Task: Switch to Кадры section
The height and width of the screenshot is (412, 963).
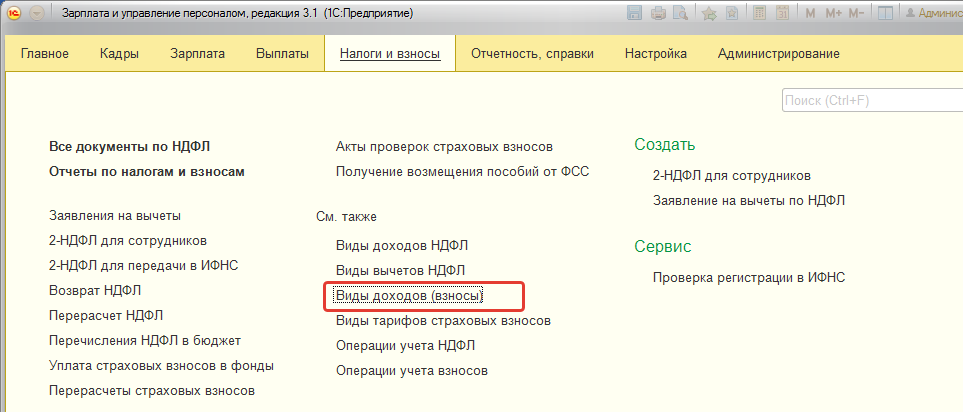Action: (119, 54)
